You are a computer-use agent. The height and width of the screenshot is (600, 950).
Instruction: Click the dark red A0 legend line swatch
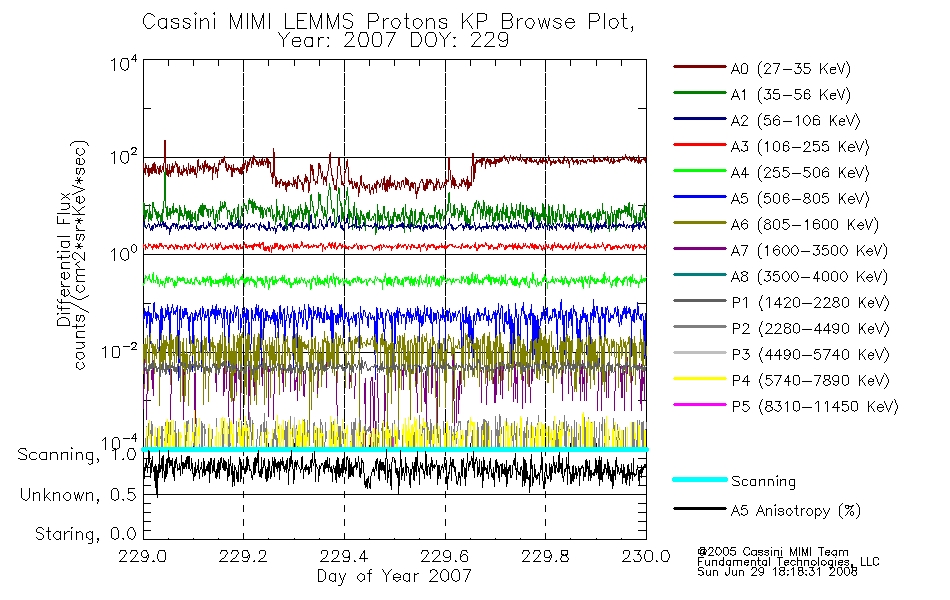click(x=699, y=67)
